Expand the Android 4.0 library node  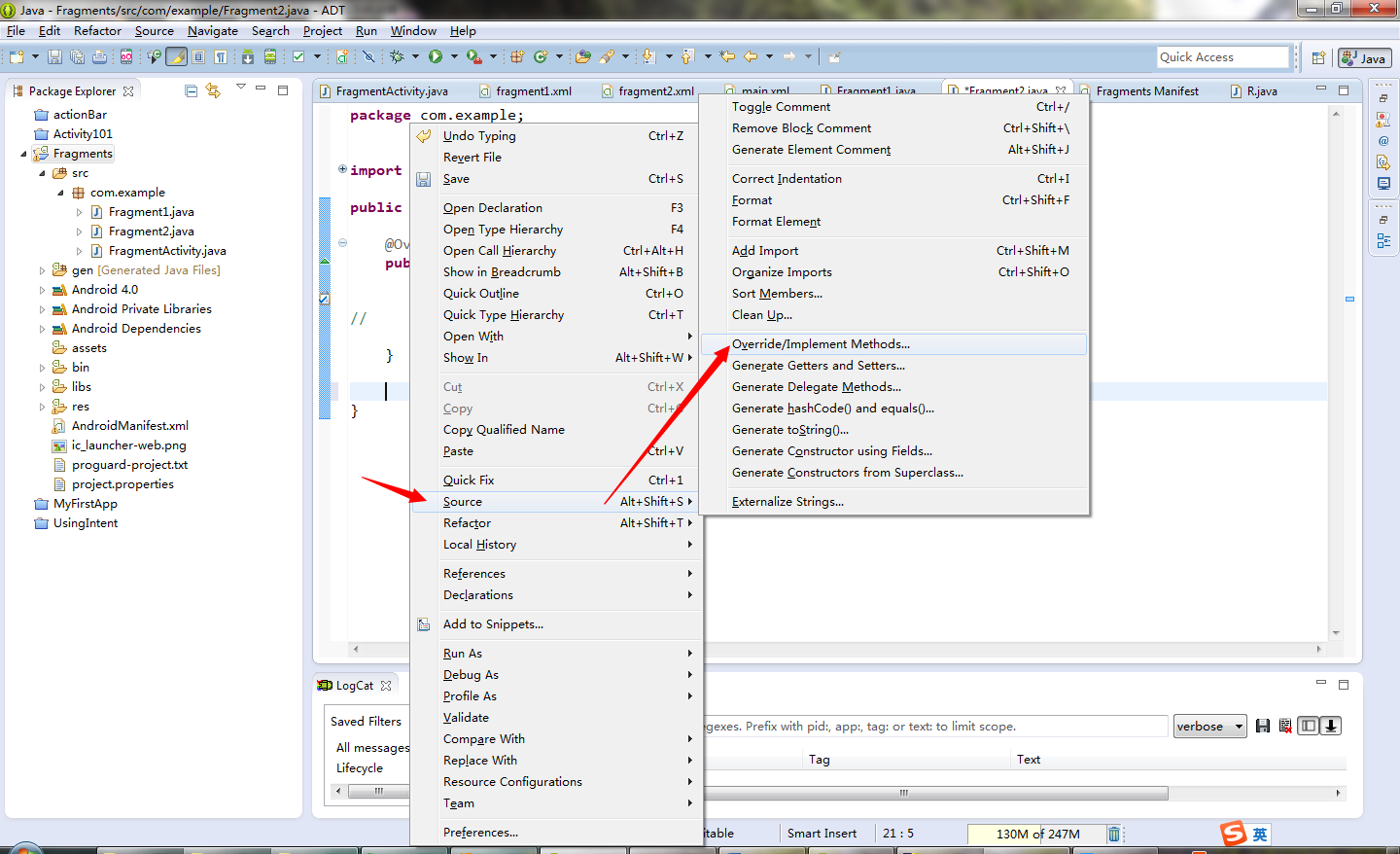[42, 290]
